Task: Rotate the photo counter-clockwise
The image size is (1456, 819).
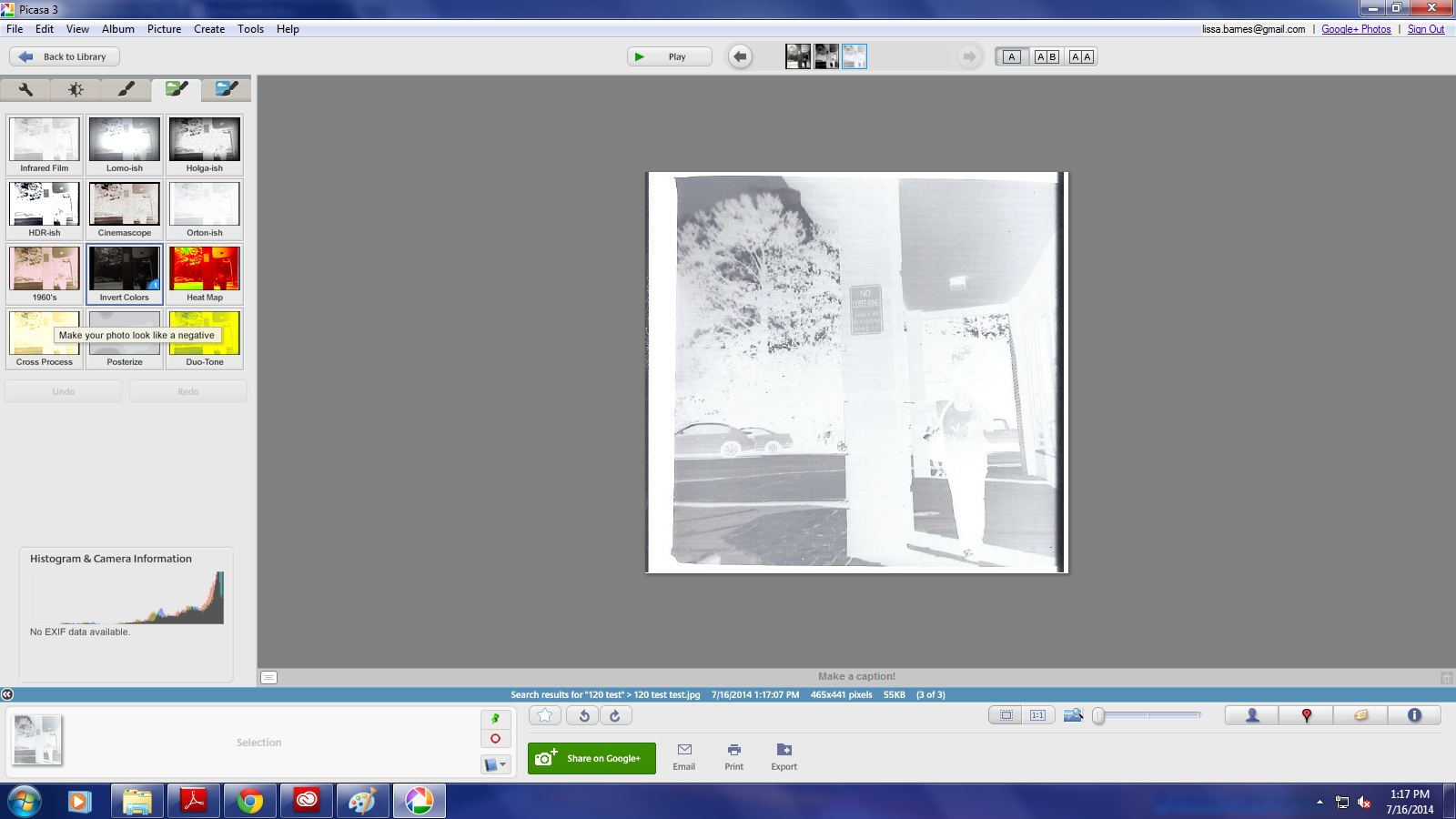Action: click(x=583, y=715)
